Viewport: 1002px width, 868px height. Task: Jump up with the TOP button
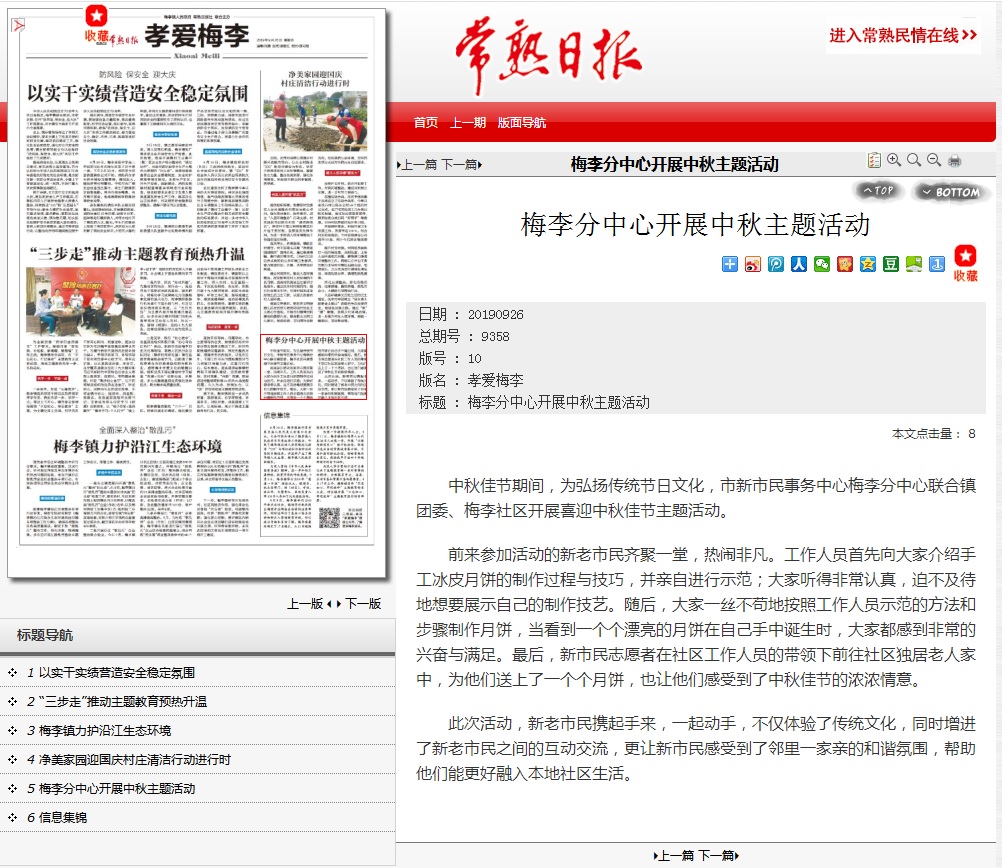878,190
